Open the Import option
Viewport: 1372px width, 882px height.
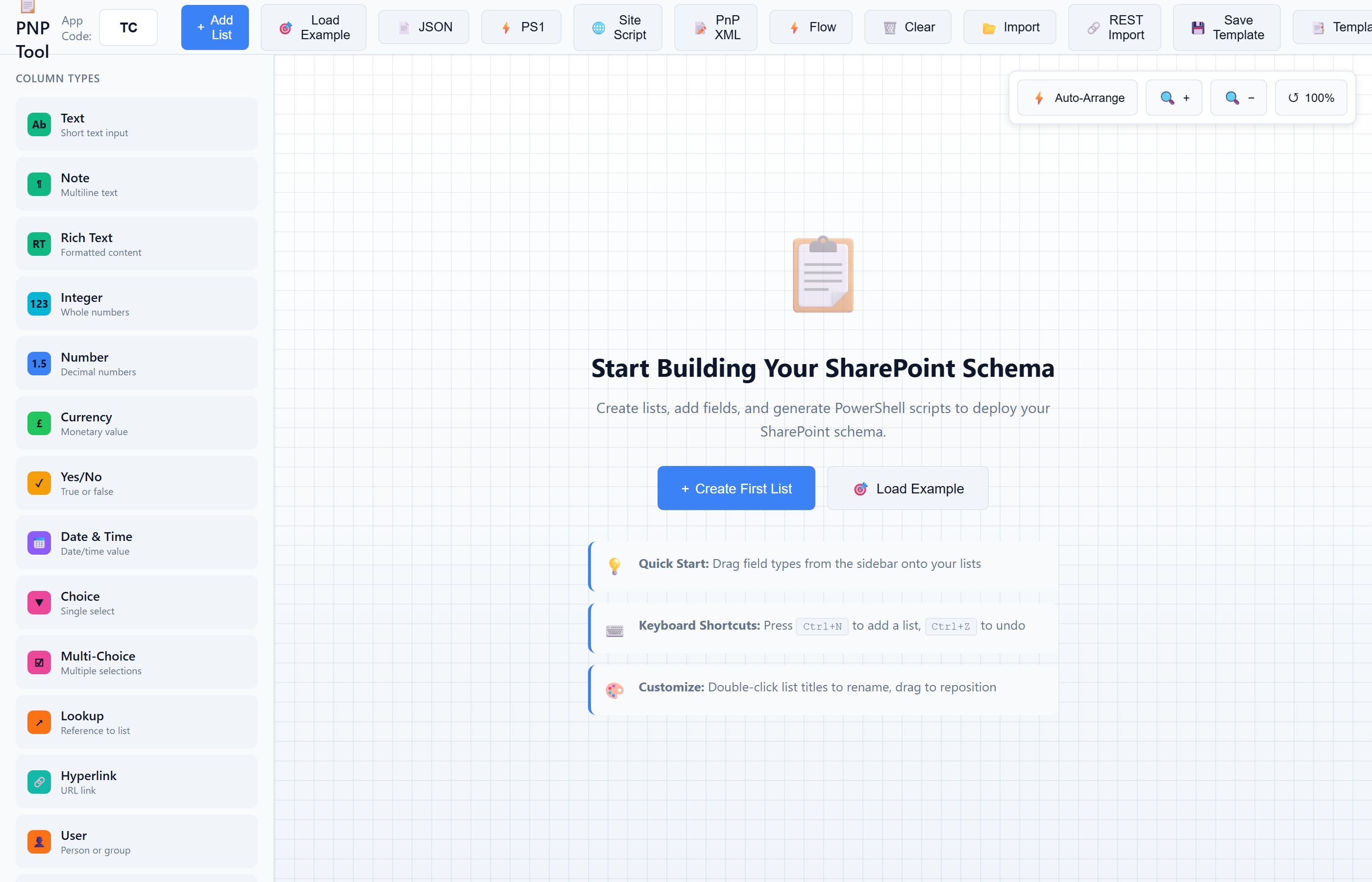pos(1009,27)
